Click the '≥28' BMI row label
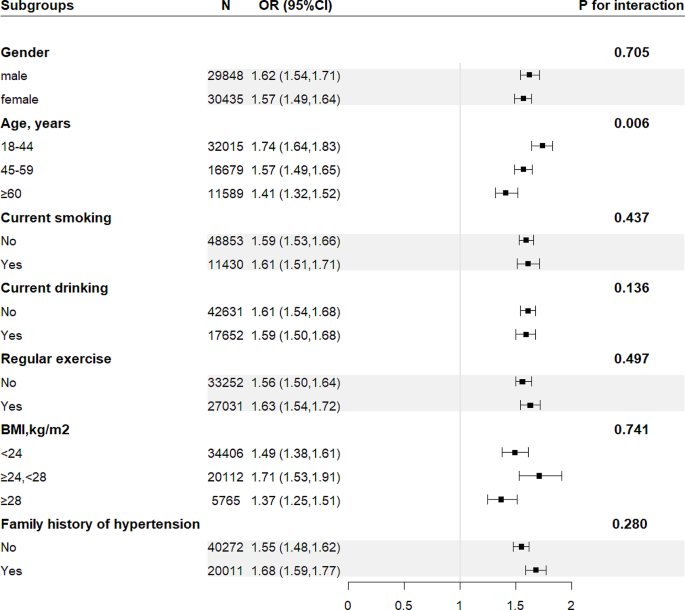The width and height of the screenshot is (685, 610). 11,501
